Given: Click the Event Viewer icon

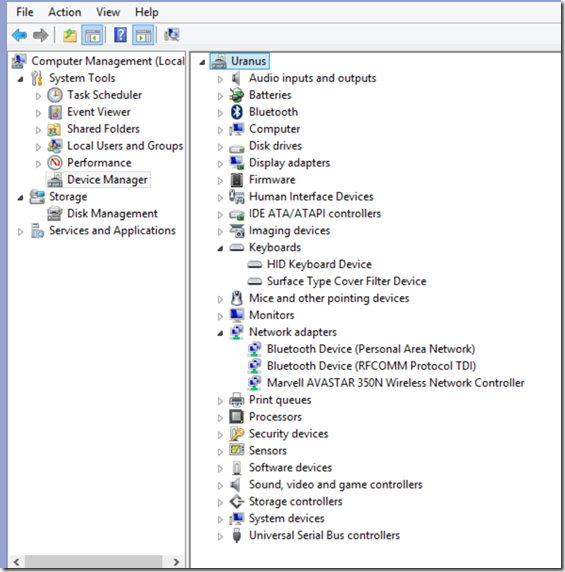Looking at the screenshot, I should (55, 112).
